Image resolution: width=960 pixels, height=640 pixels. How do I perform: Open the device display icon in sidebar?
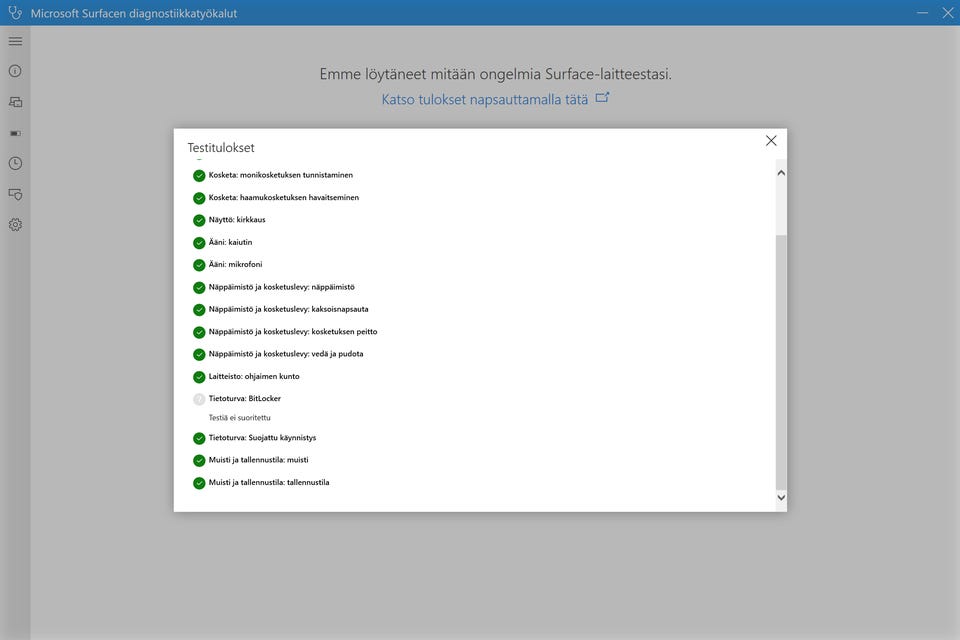[15, 102]
